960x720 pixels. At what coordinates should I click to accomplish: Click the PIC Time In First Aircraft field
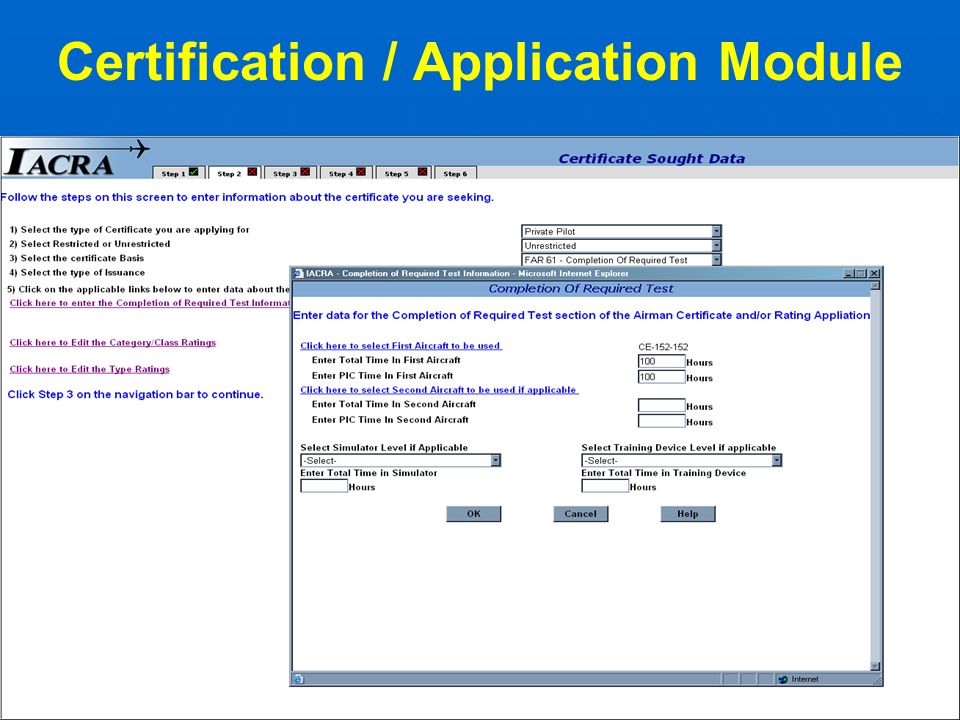tap(661, 377)
